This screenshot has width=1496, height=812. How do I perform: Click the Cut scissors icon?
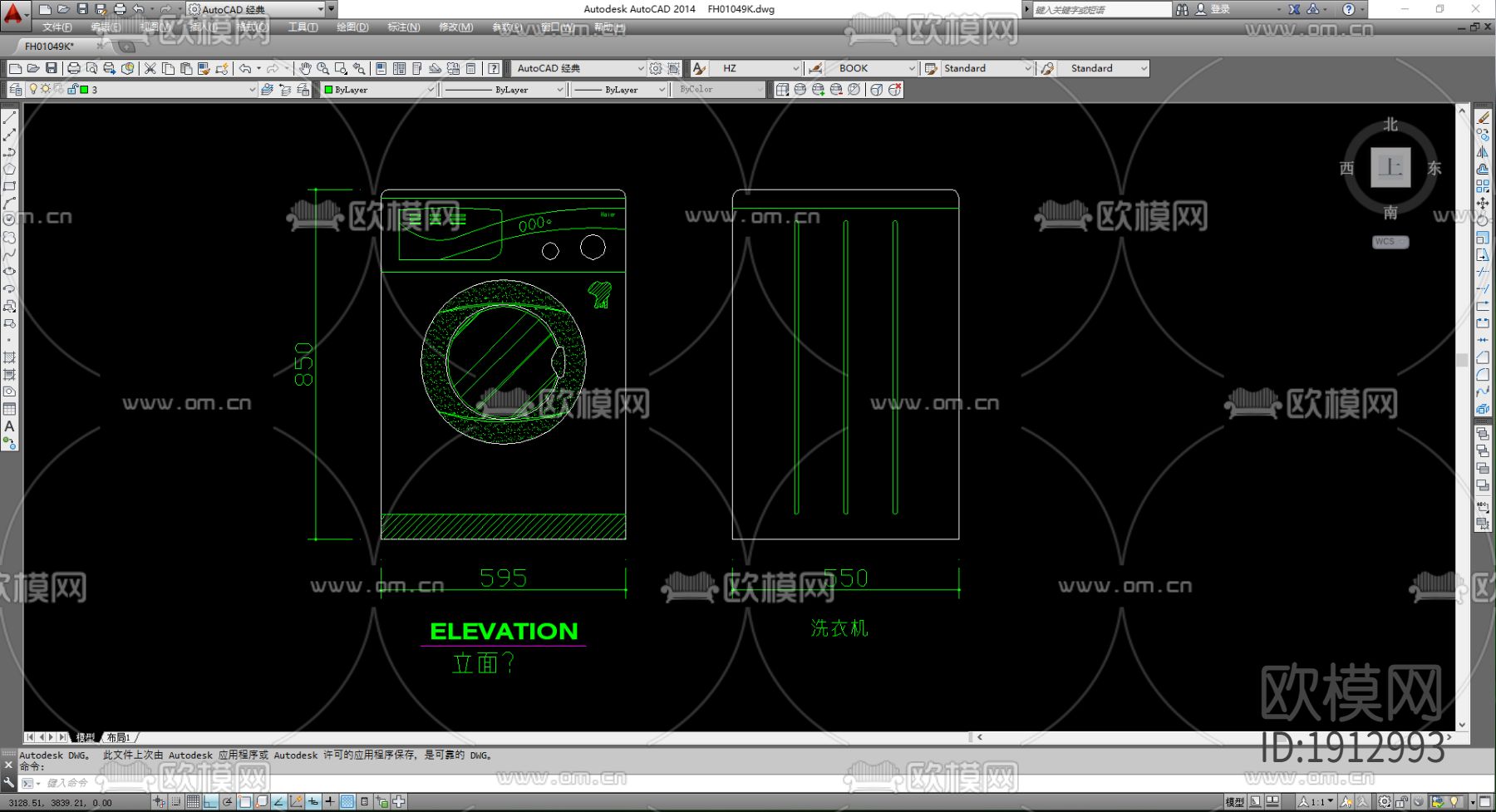point(150,68)
